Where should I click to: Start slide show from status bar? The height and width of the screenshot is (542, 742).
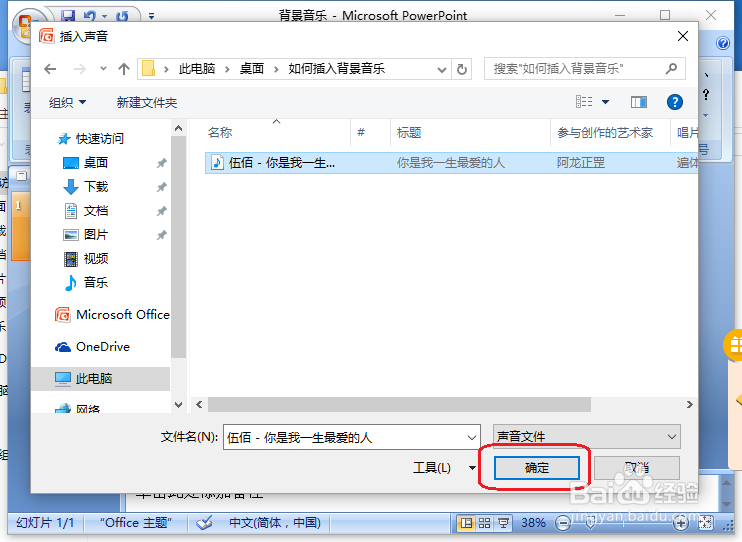point(503,523)
